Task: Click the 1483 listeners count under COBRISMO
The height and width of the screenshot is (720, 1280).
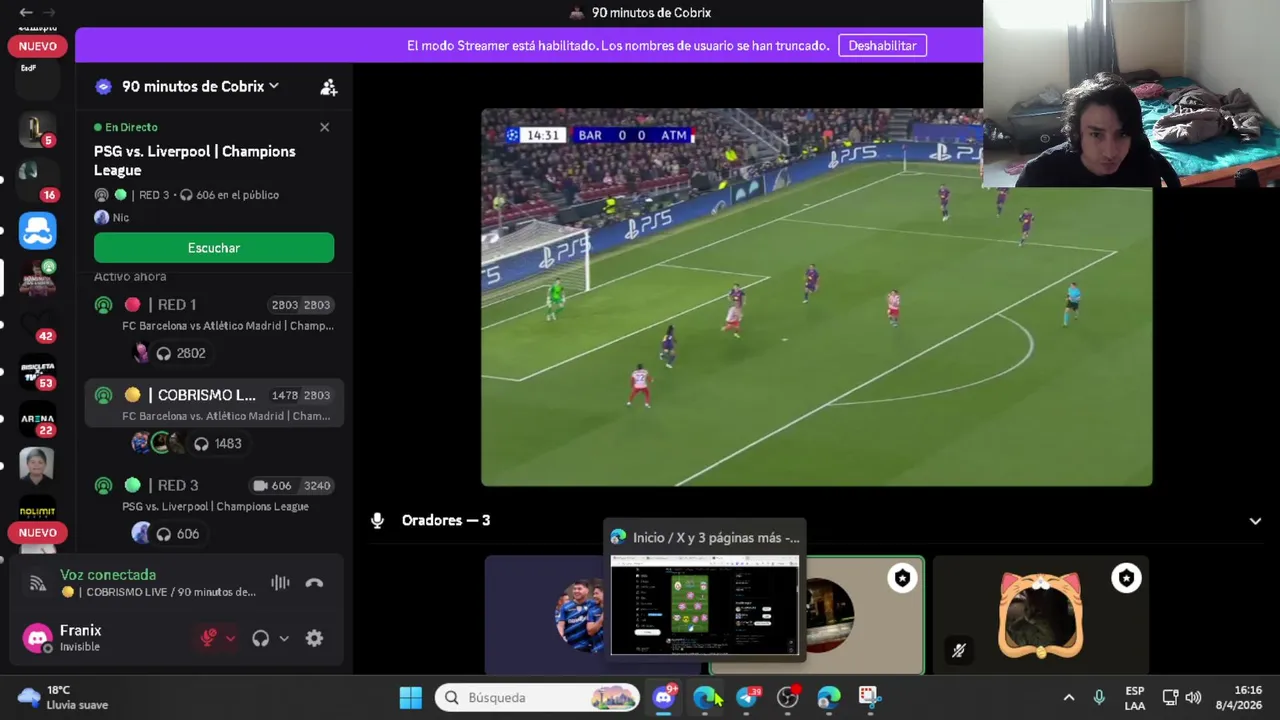Action: click(218, 443)
